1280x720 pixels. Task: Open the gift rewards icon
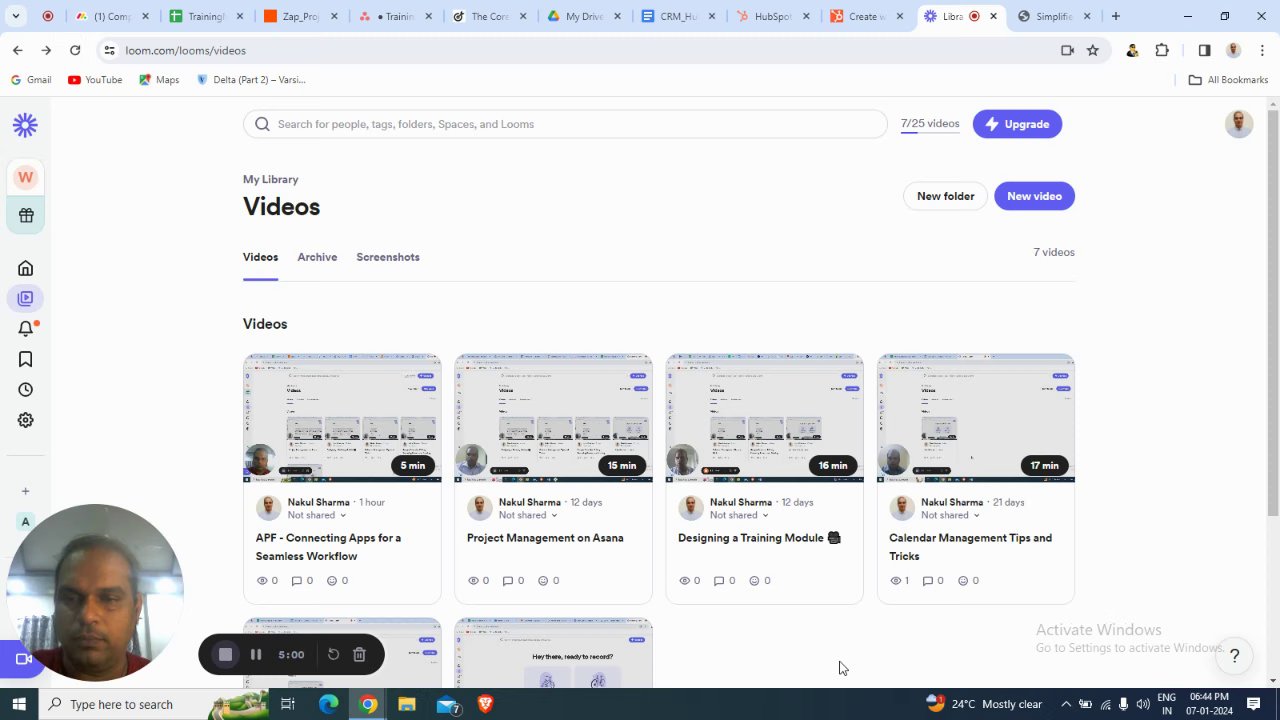click(x=25, y=215)
